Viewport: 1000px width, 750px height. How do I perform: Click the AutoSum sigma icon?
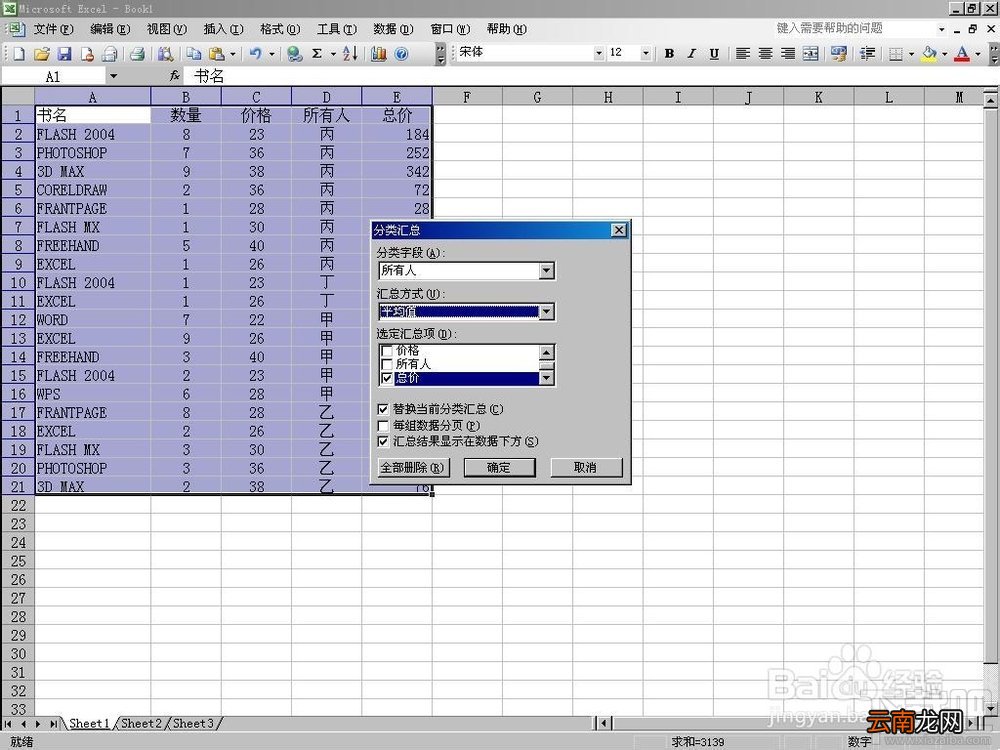point(317,54)
